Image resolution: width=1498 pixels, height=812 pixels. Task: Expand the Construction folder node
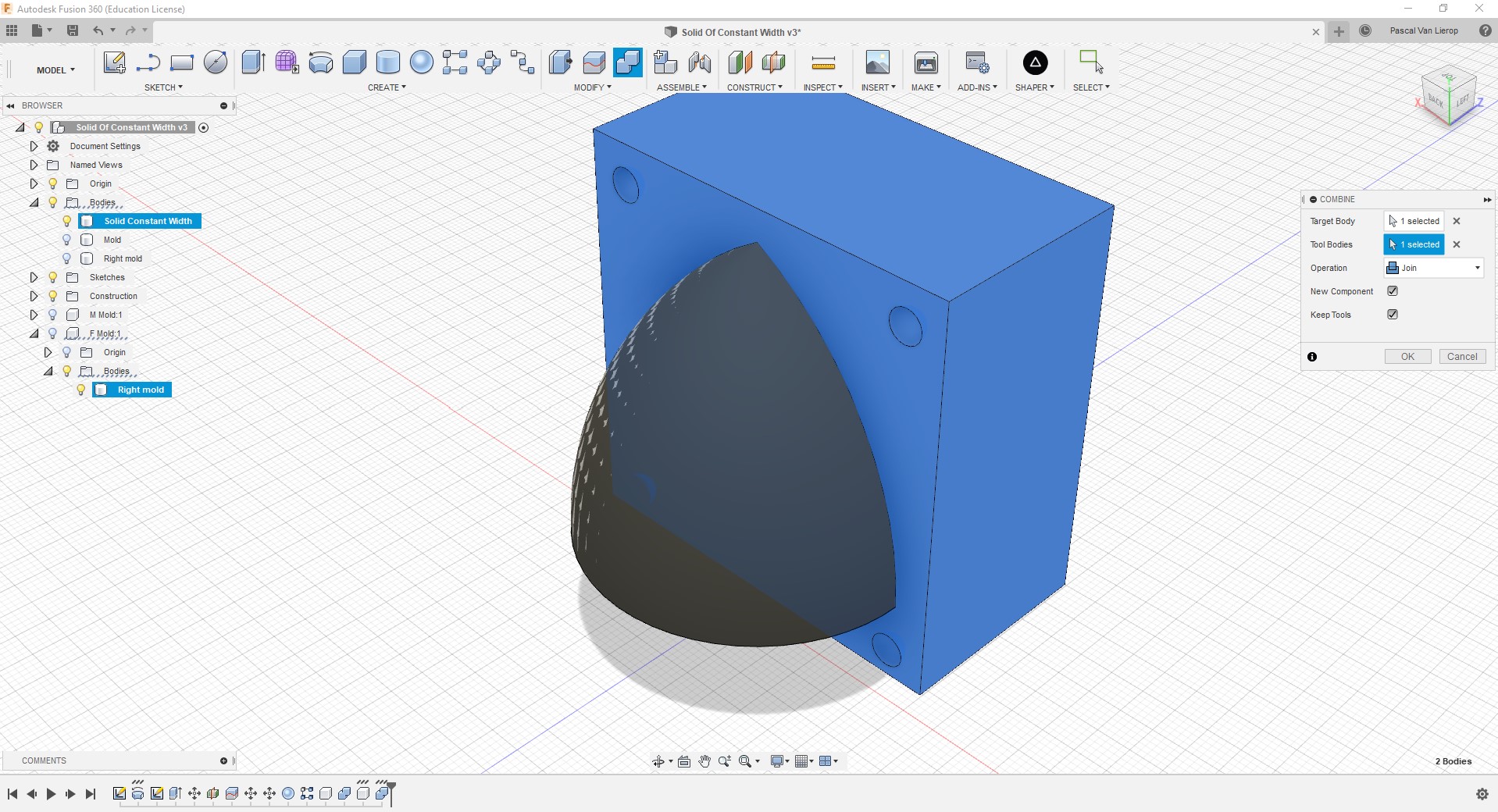point(34,296)
